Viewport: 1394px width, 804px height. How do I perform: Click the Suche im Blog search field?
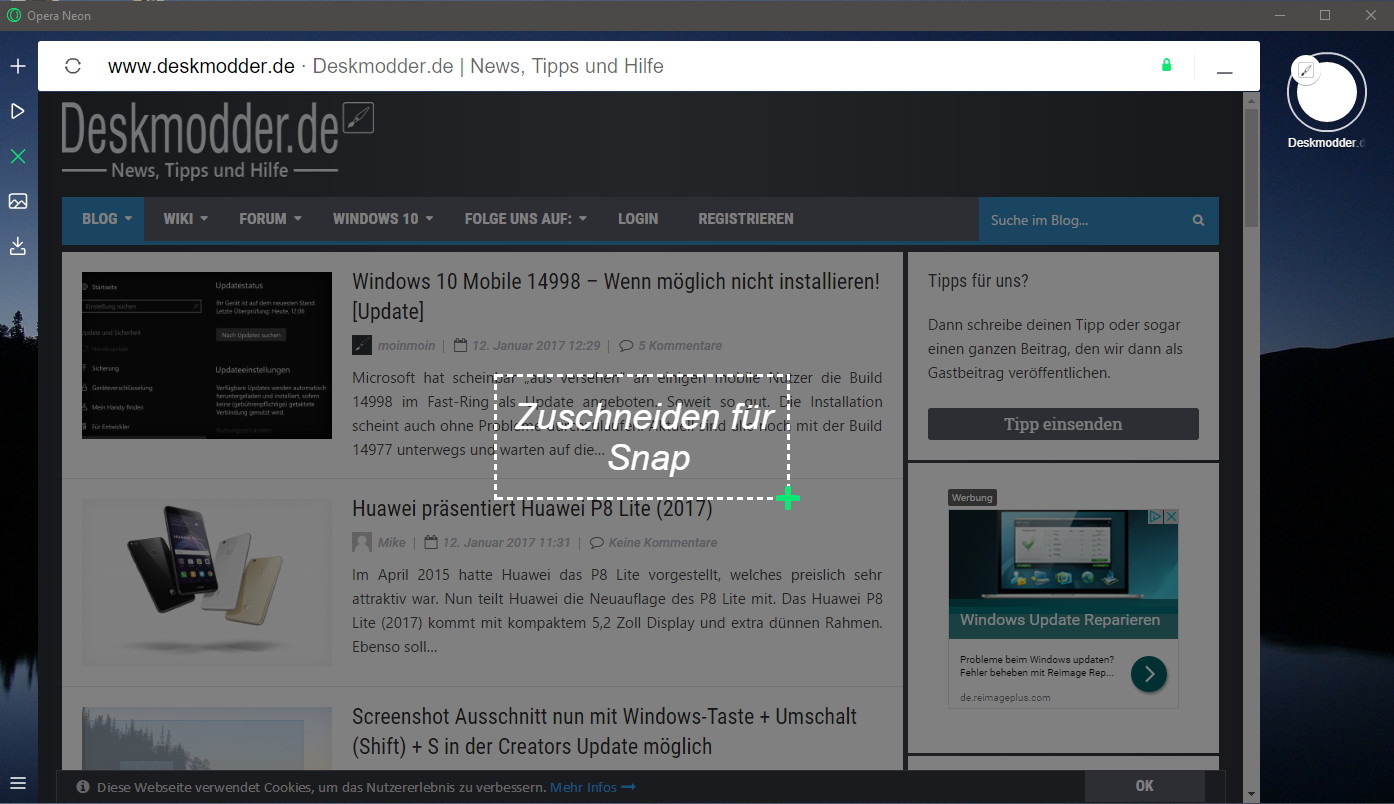(1082, 221)
